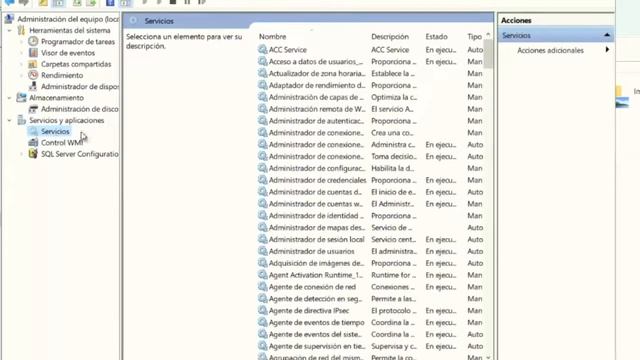
Task: Expand the Visor de eventos node
Action: (x=21, y=53)
